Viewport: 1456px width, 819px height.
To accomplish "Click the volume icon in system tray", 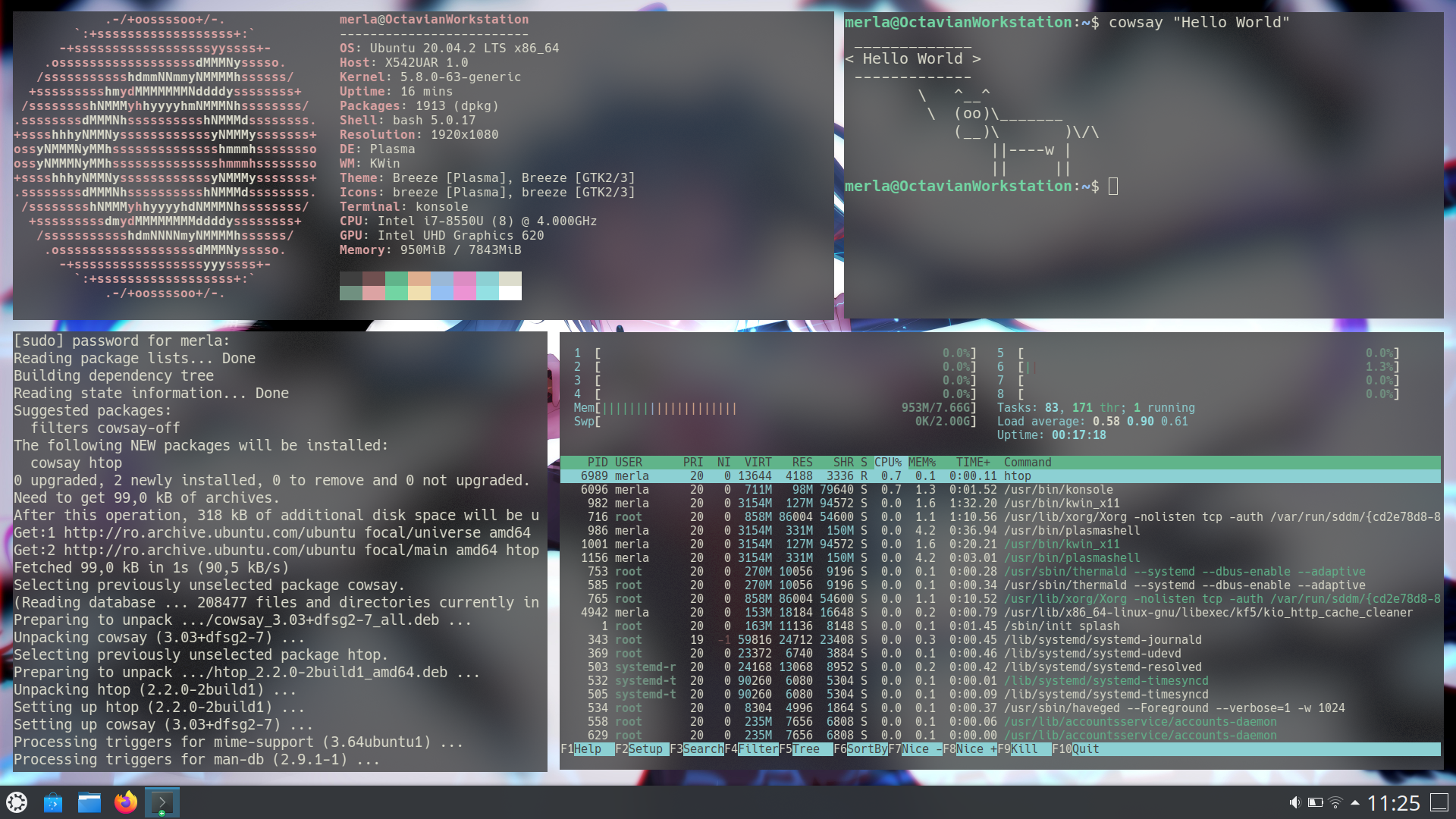I will (1294, 802).
